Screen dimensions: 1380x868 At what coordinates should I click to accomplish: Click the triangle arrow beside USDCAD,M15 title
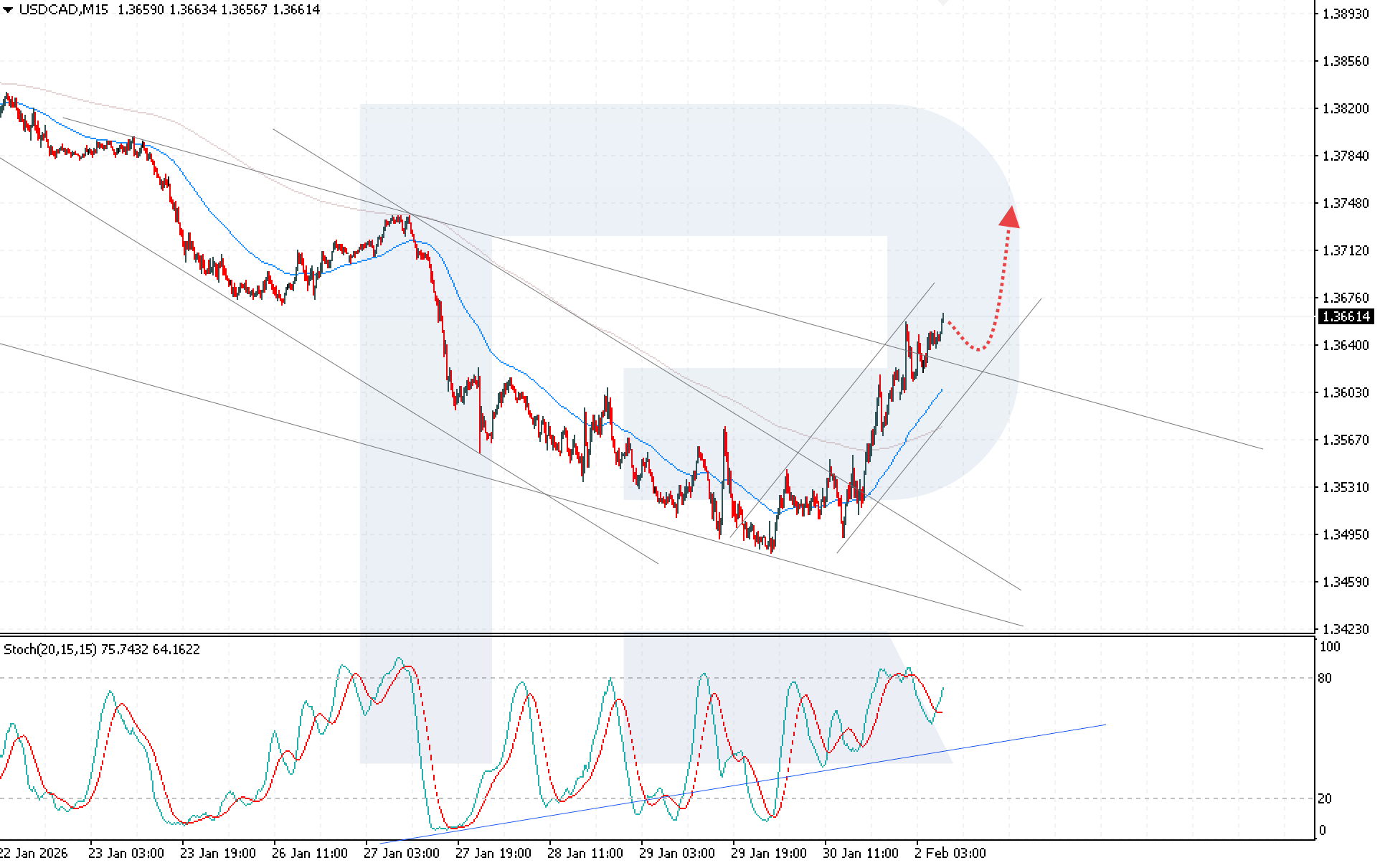(8, 9)
